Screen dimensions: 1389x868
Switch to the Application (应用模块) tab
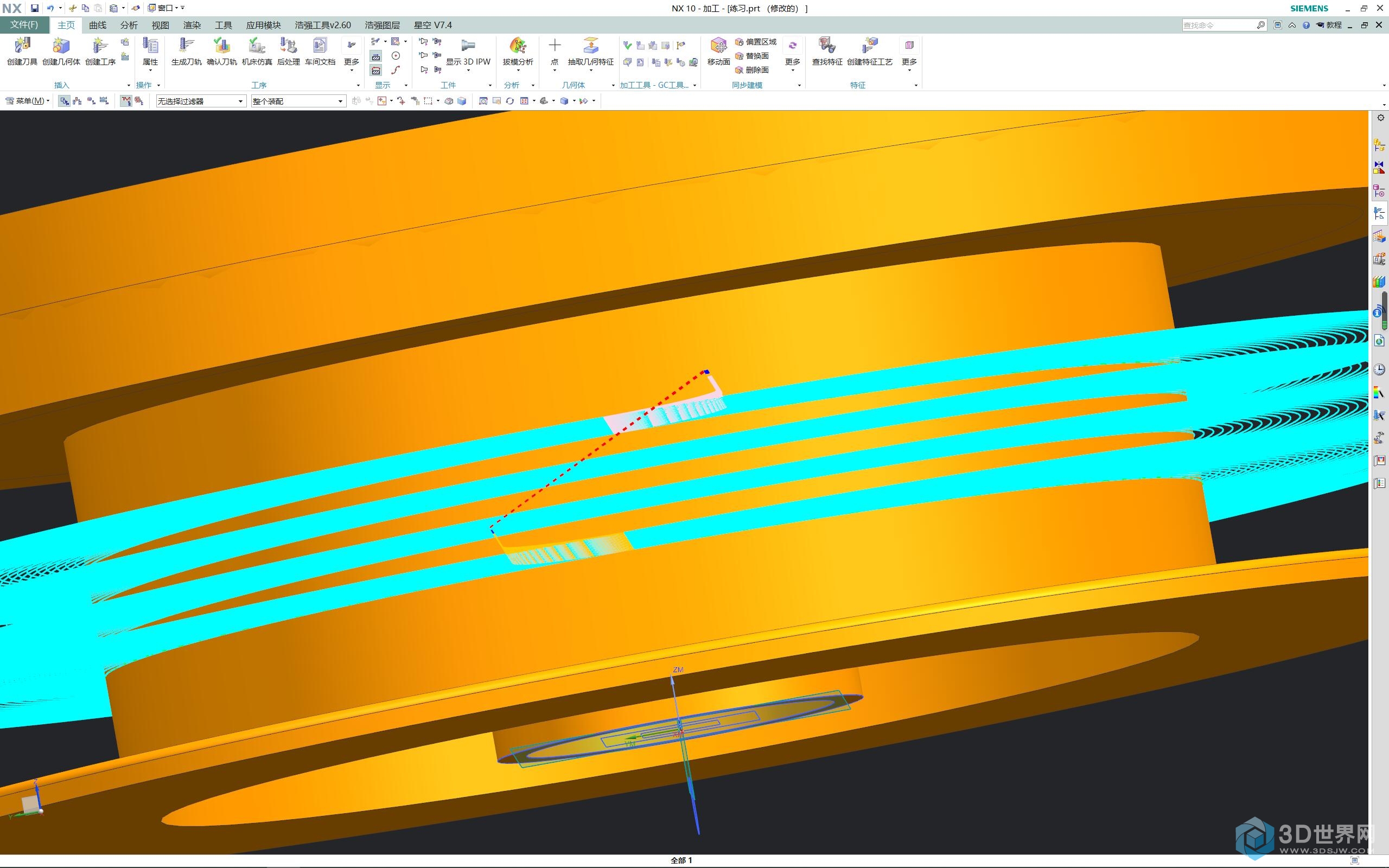coord(264,25)
